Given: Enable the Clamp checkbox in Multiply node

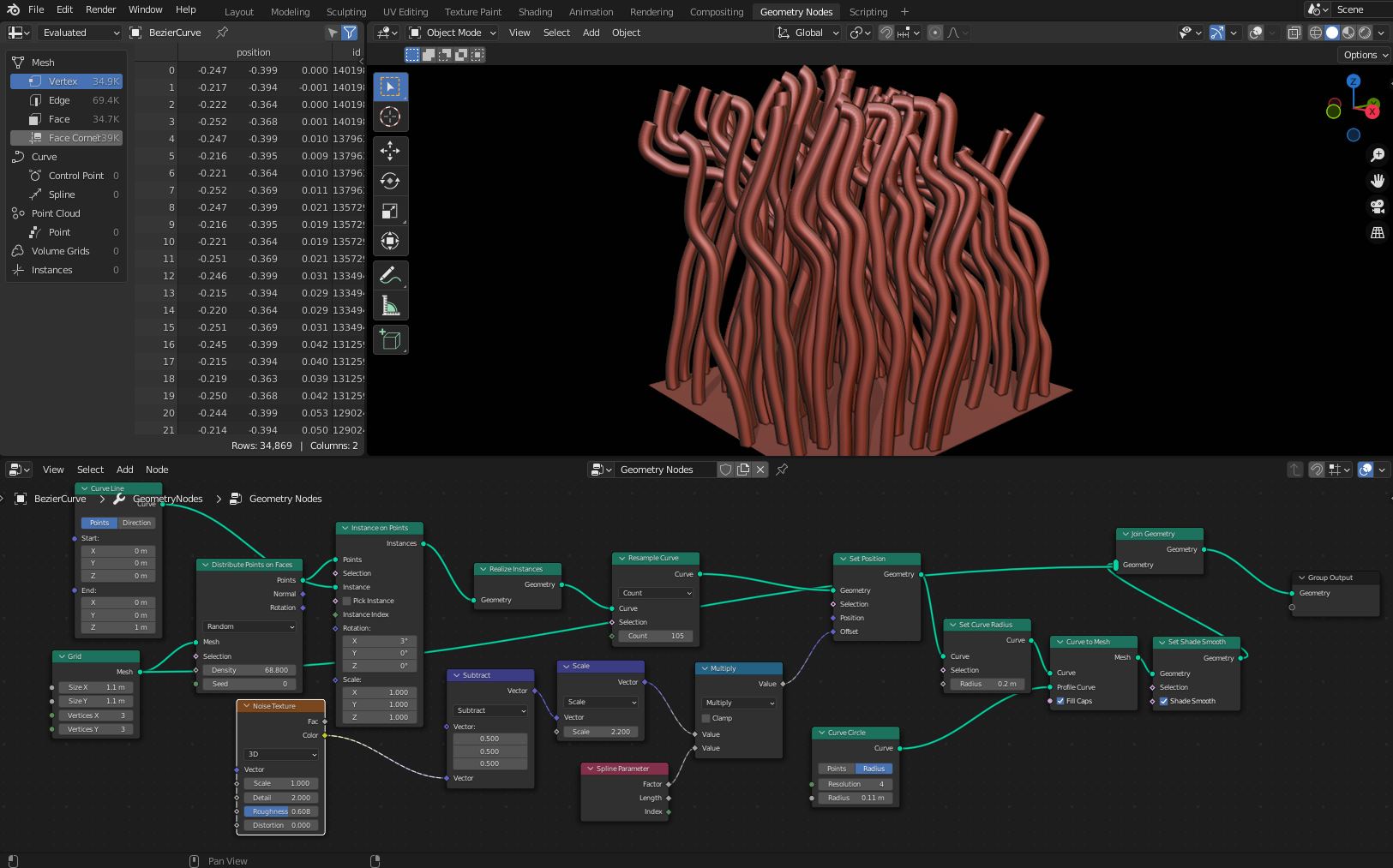Looking at the screenshot, I should 706,718.
